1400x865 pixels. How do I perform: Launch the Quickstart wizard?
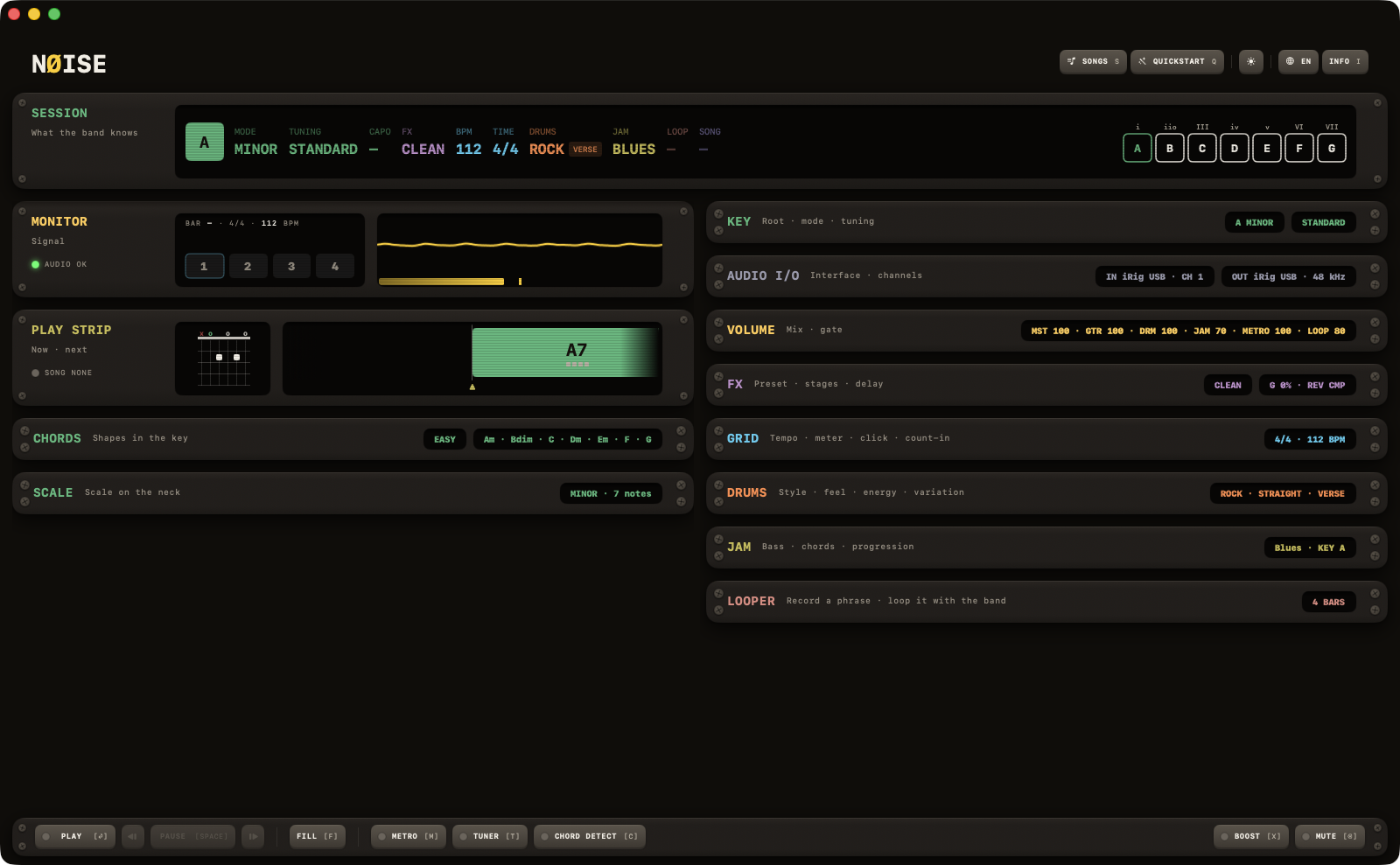tap(1177, 61)
